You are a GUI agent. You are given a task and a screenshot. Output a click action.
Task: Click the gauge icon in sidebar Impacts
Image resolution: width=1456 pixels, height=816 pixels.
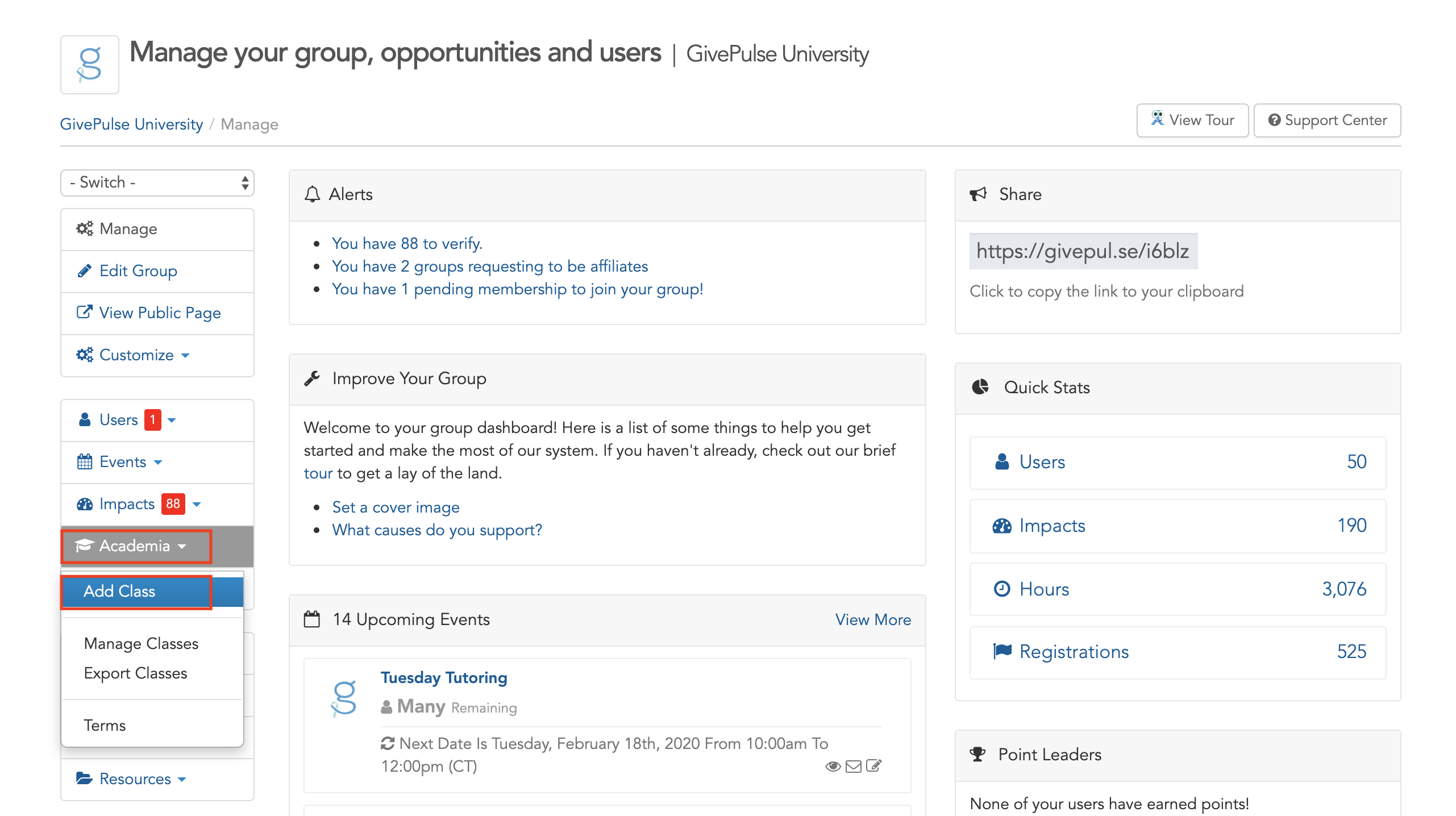pyautogui.click(x=85, y=503)
